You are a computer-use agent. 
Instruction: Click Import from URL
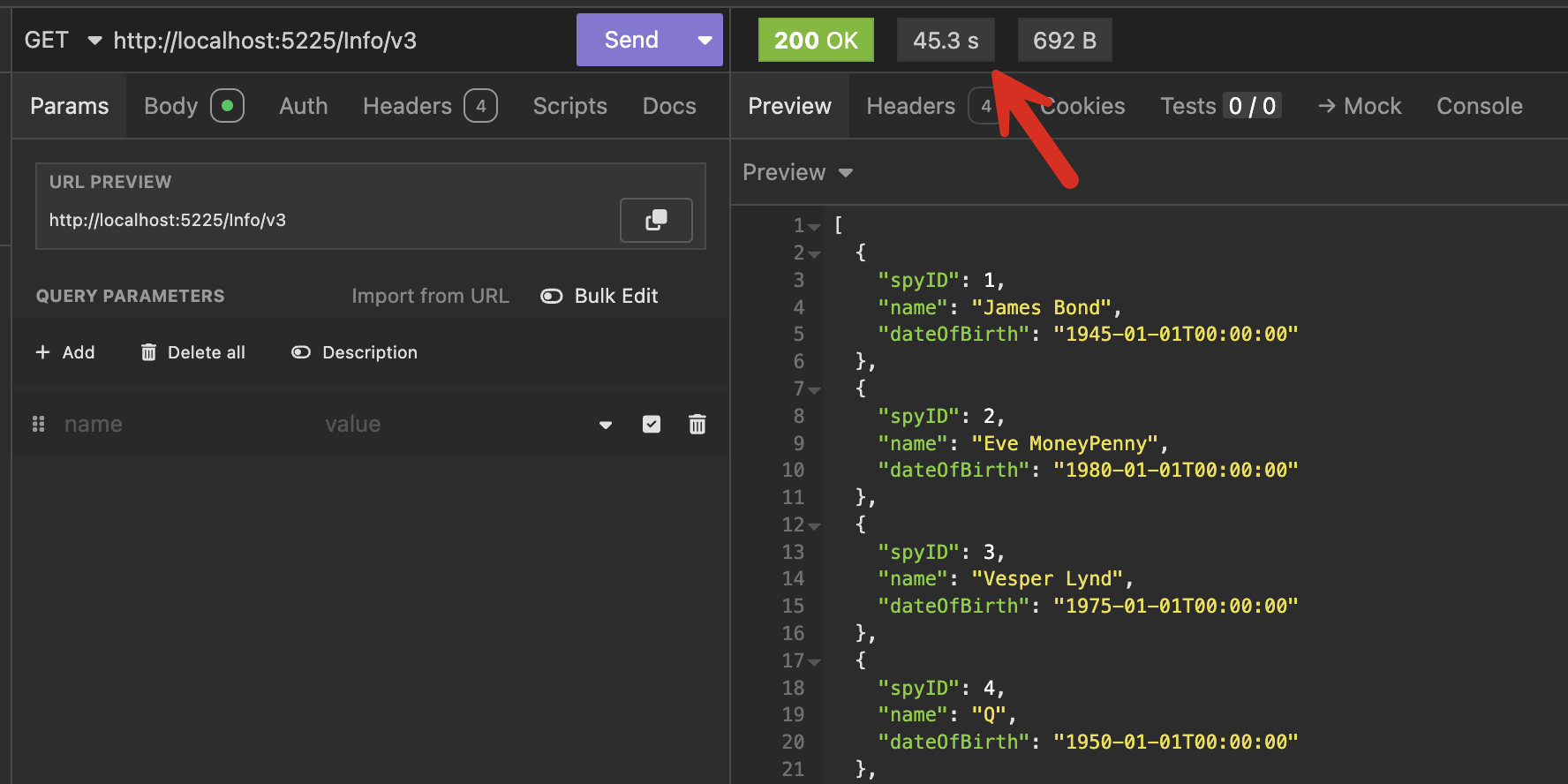pyautogui.click(x=430, y=296)
